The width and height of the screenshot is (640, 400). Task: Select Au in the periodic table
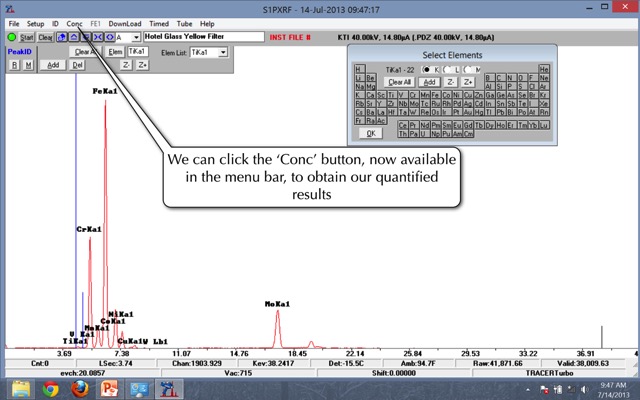pos(469,112)
